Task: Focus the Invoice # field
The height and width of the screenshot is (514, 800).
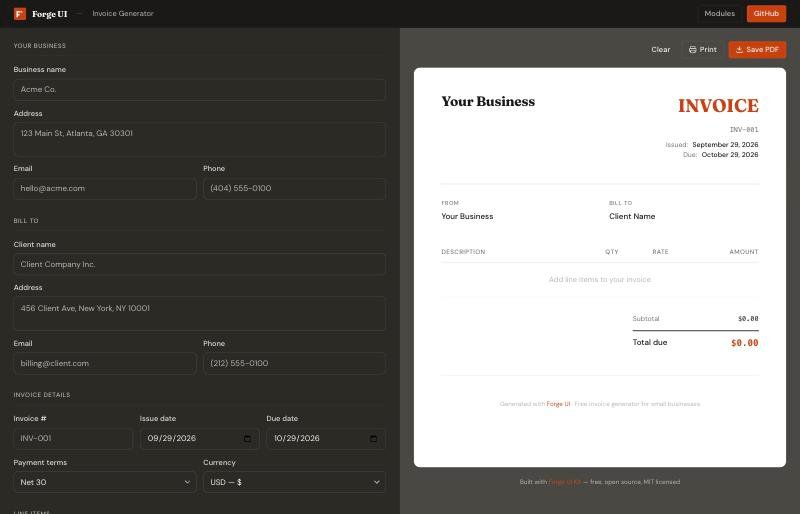Action: coord(73,438)
